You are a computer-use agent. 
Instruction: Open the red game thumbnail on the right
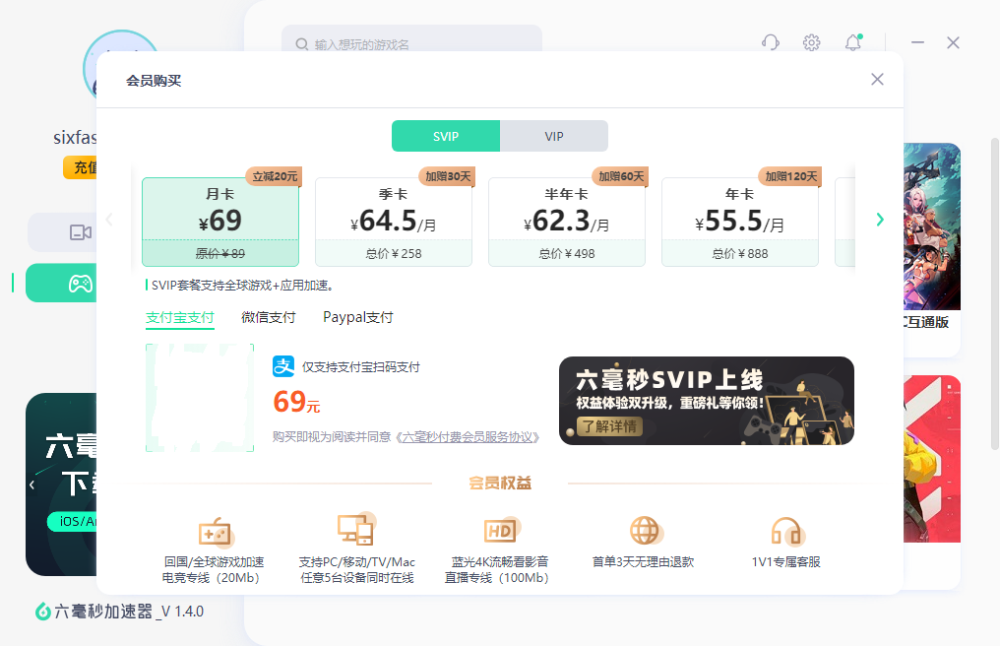point(932,459)
